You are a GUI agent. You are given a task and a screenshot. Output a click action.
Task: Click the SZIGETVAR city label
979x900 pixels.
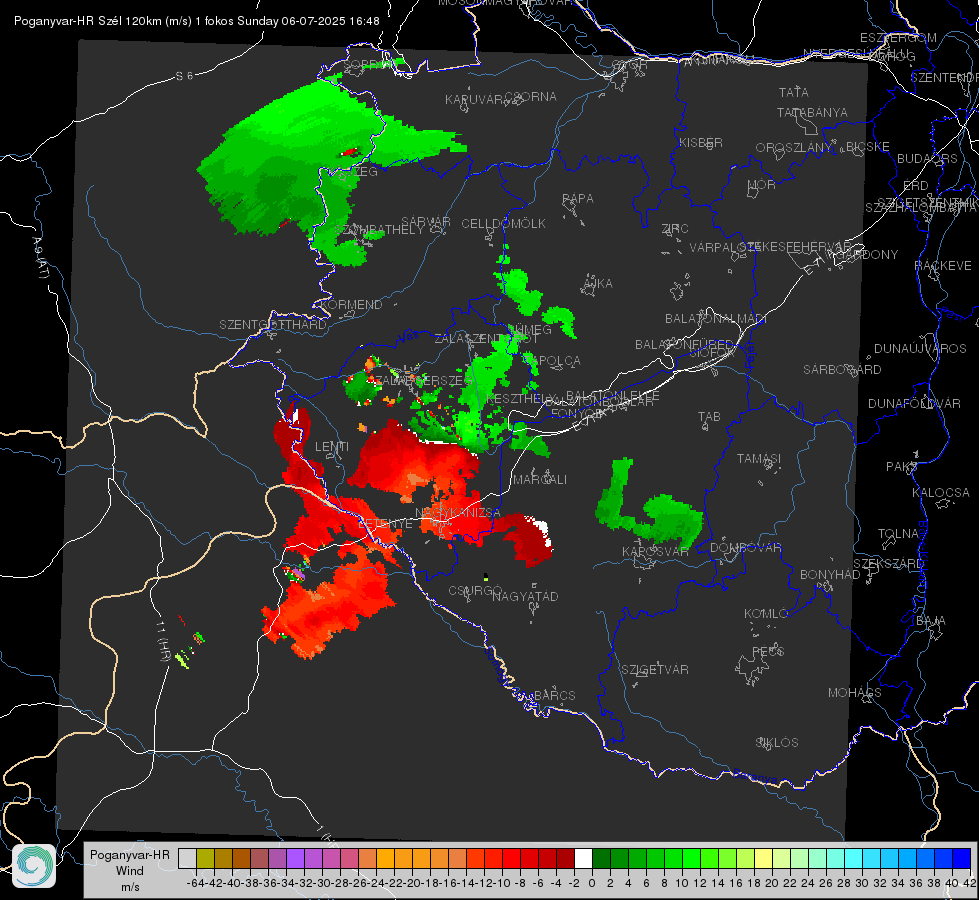coord(655,669)
